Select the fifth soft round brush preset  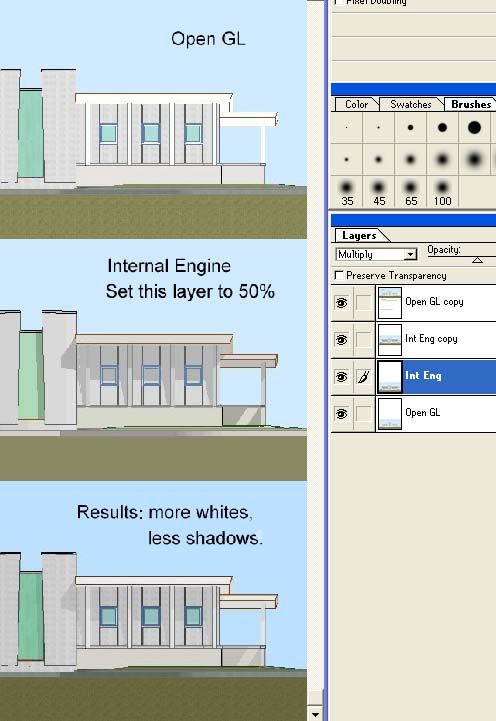474,160
